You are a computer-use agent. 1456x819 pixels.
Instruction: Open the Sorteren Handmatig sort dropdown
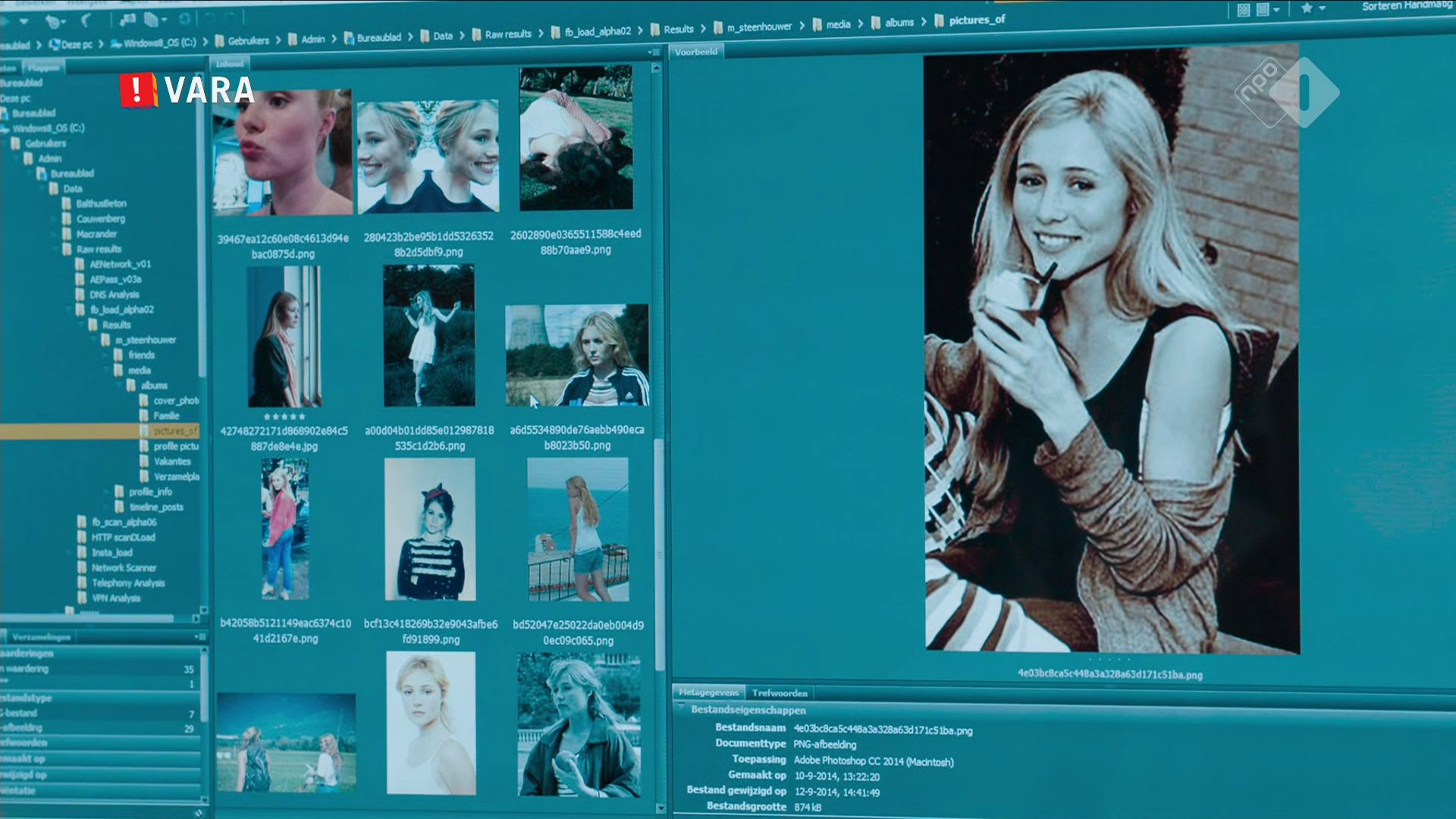pos(1407,6)
